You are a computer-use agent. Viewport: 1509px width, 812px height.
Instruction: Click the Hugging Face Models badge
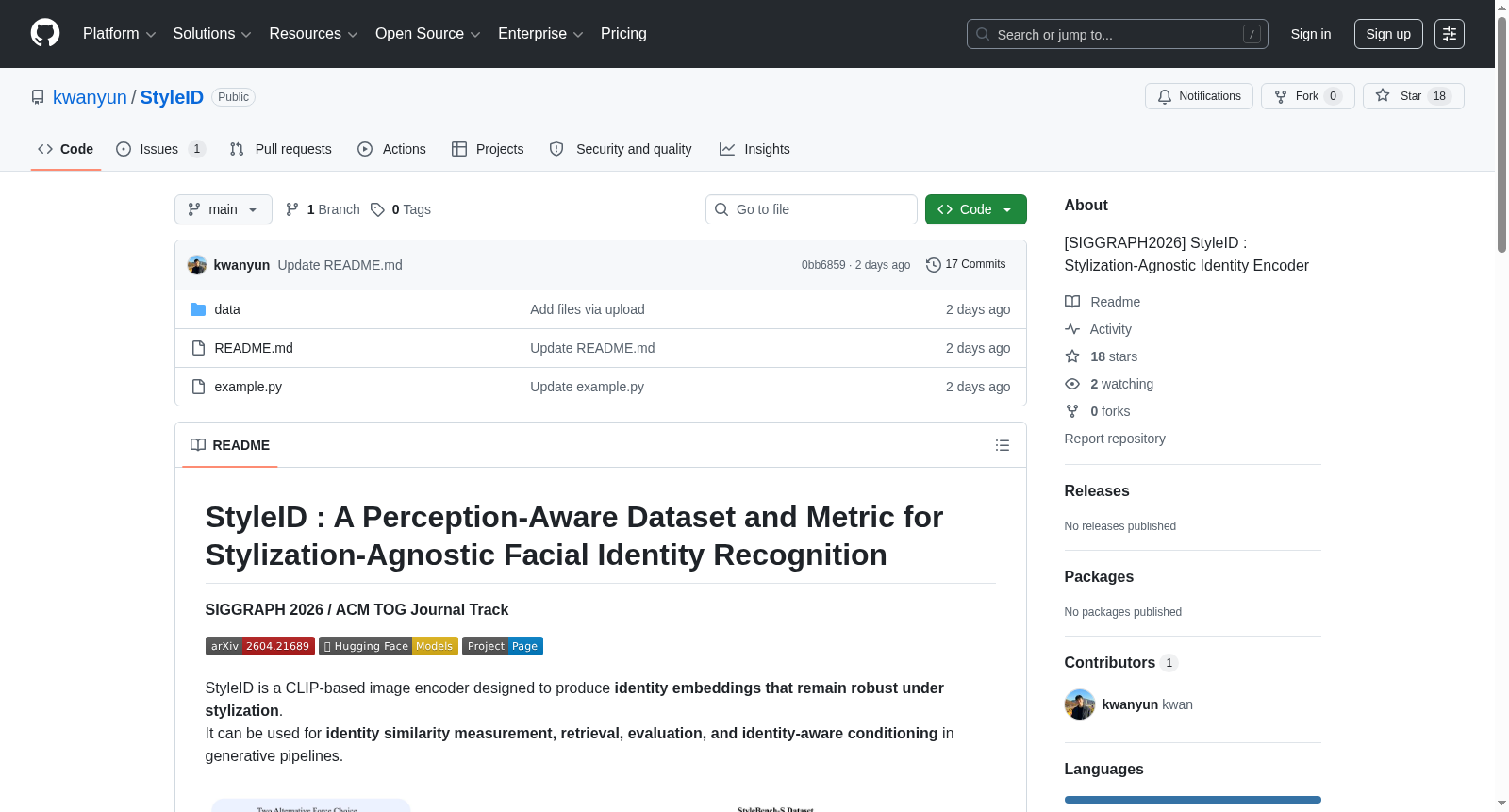[x=389, y=646]
